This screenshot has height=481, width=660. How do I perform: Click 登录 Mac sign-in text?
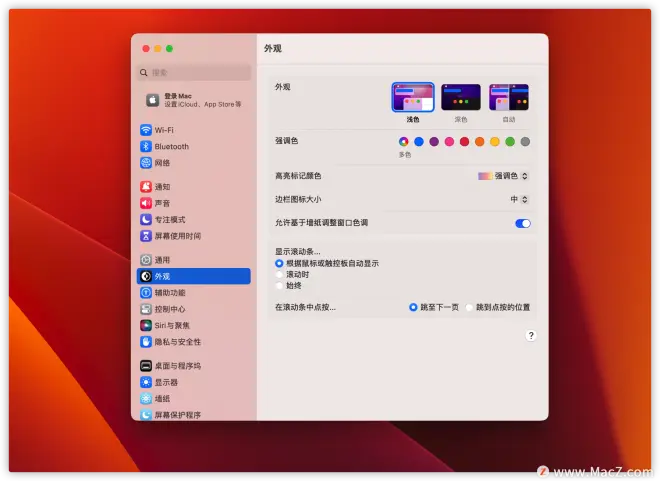click(x=178, y=96)
